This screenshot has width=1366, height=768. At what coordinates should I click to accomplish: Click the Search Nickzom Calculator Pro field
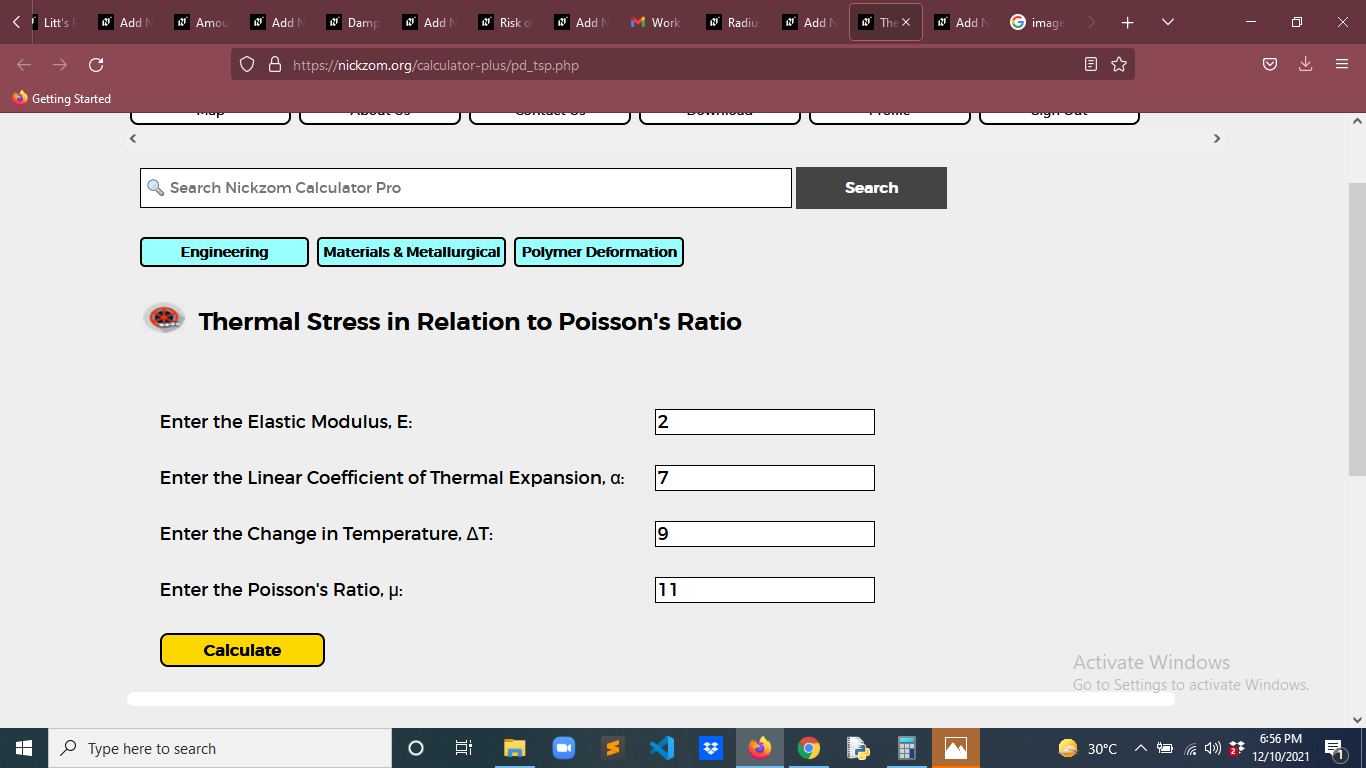466,188
